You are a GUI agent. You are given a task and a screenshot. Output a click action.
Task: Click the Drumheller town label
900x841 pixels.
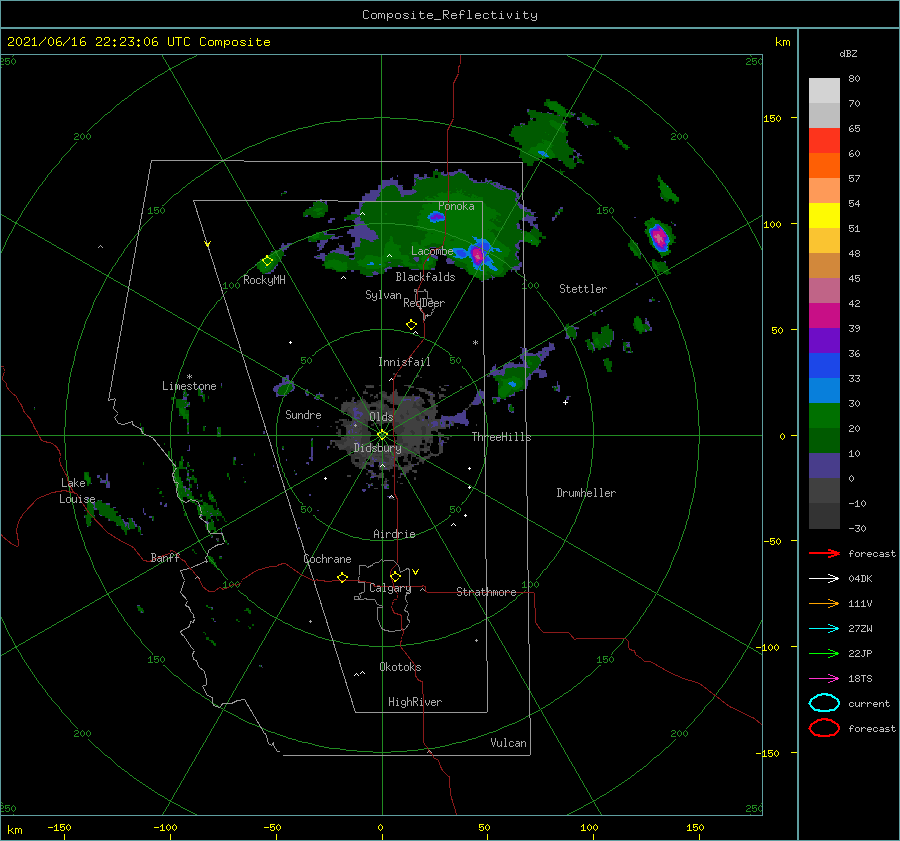pyautogui.click(x=586, y=493)
